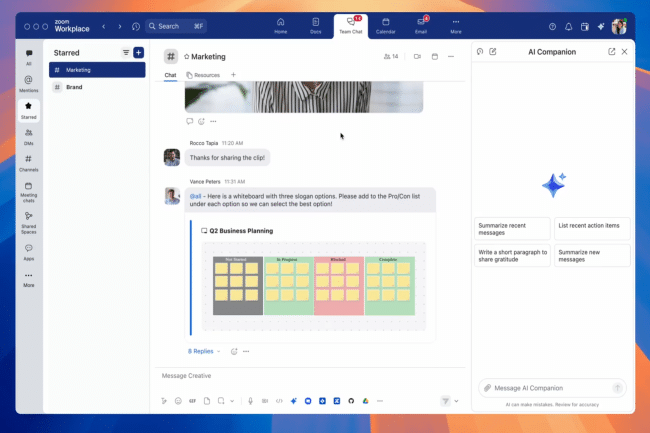650x433 pixels.
Task: Click the Search field in title bar
Action: (x=176, y=26)
